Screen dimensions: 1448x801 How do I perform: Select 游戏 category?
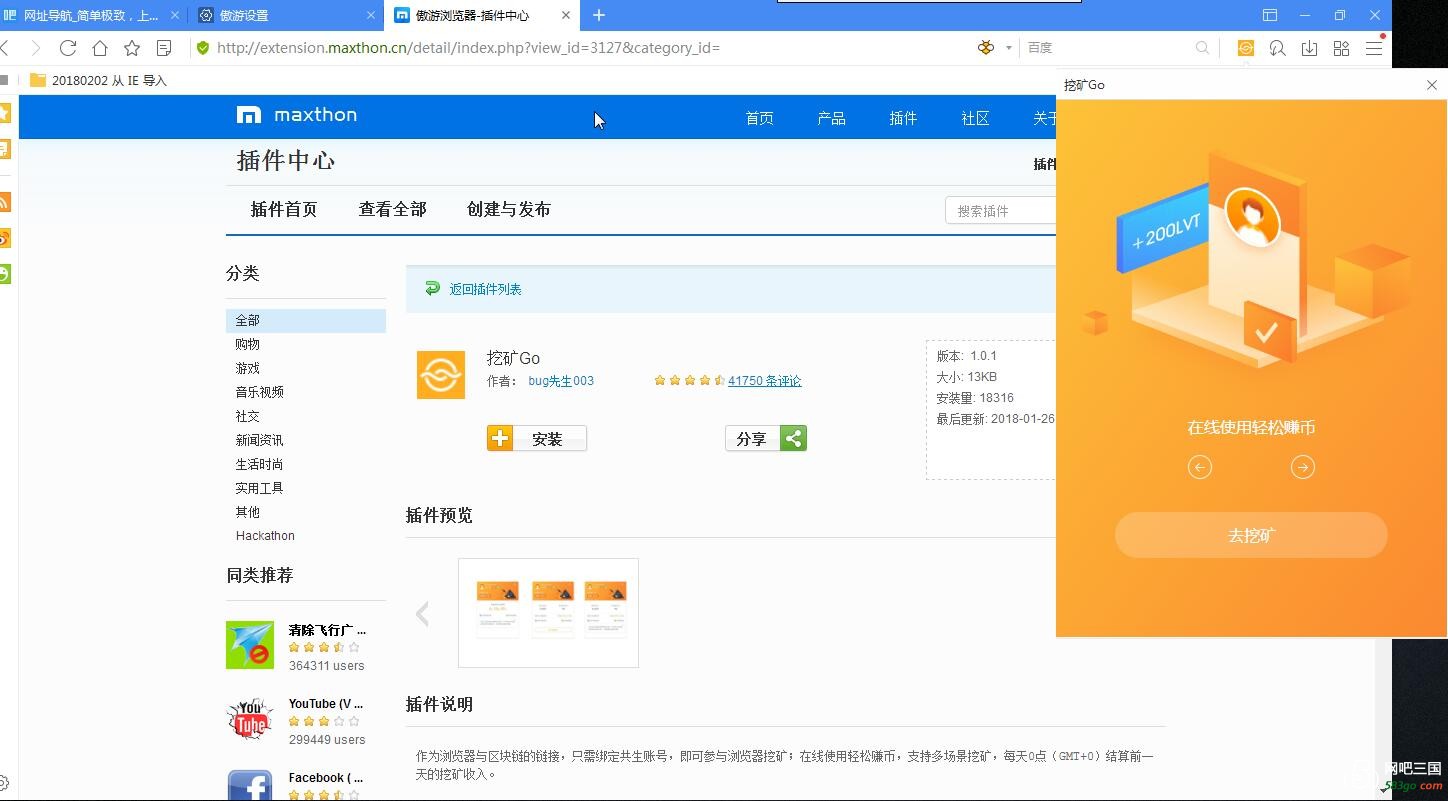(x=247, y=368)
